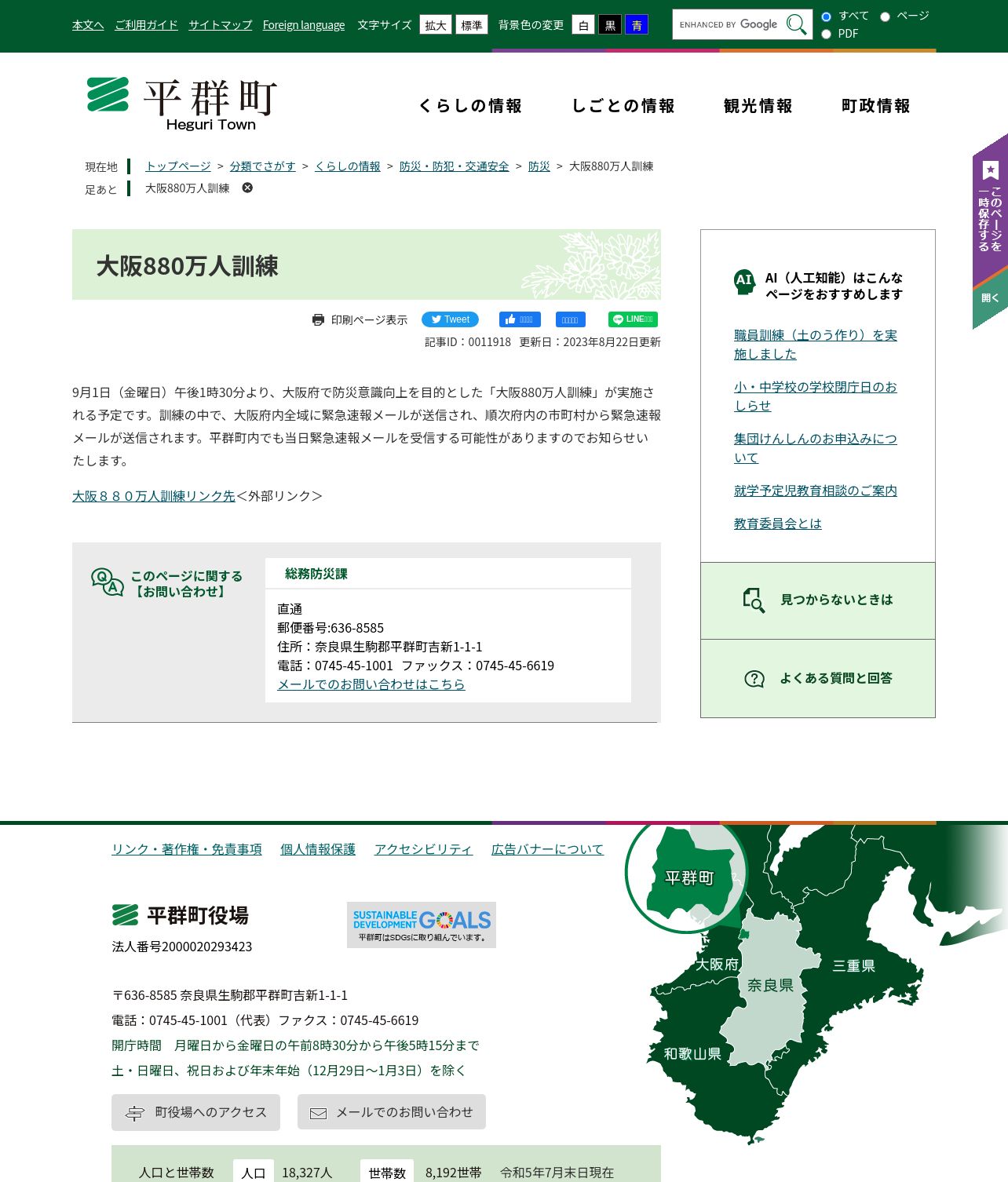Viewport: 1008px width, 1182px height.
Task: Go to トップページ breadcrumb
Action: (x=178, y=166)
